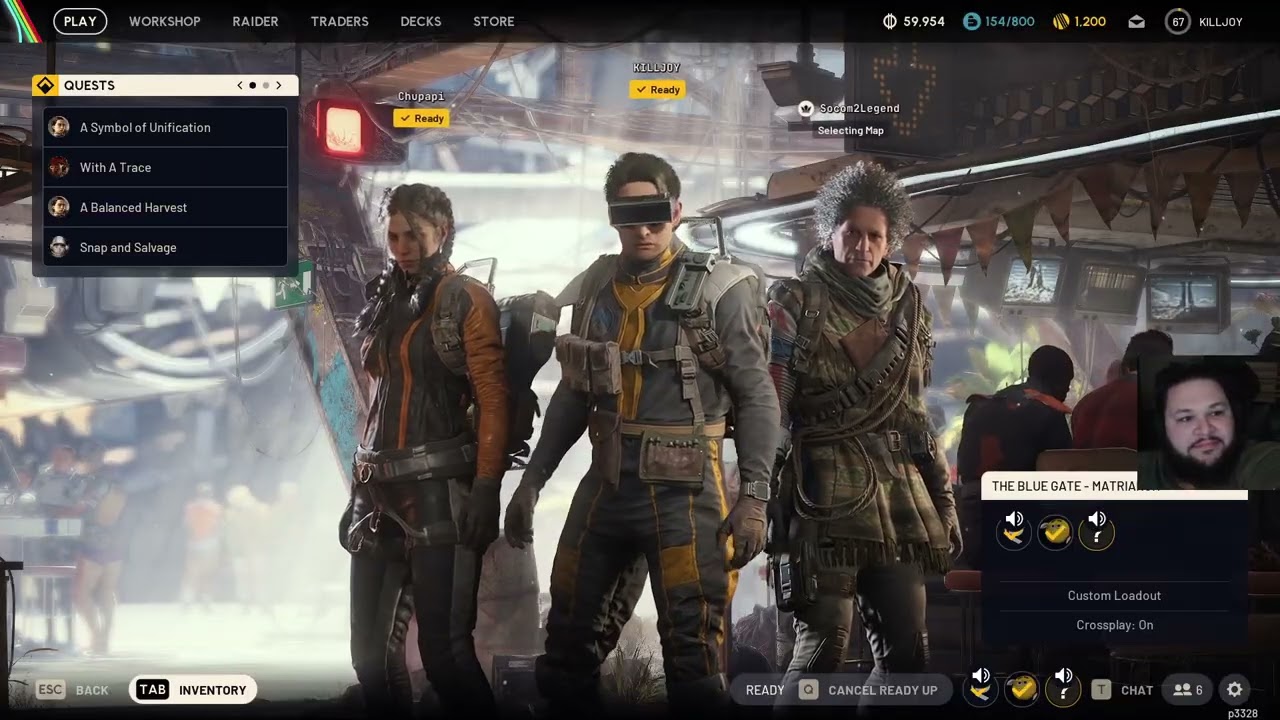Image resolution: width=1280 pixels, height=720 pixels.
Task: Toggle the Crossplay: On setting
Action: pos(1114,625)
